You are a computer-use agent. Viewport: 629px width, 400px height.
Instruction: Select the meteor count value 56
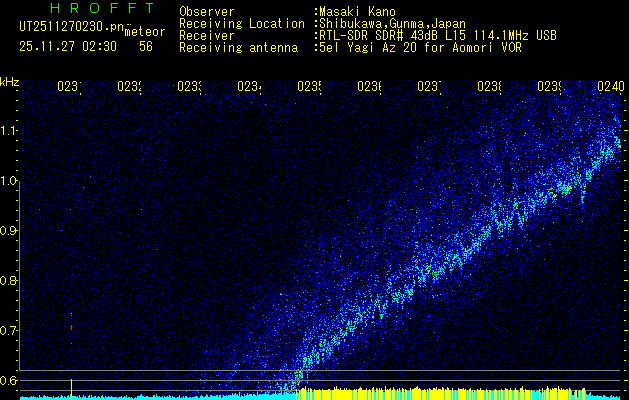point(146,47)
